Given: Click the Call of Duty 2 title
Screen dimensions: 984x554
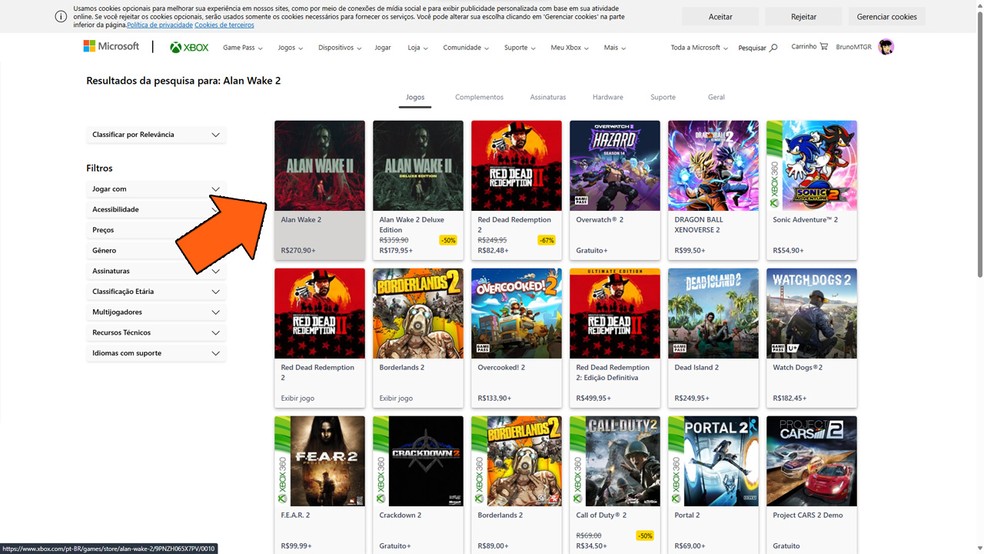Looking at the screenshot, I should (x=601, y=515).
